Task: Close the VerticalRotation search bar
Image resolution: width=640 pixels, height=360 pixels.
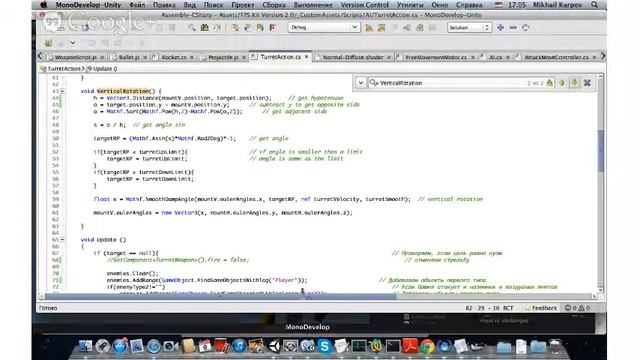Action: 587,83
